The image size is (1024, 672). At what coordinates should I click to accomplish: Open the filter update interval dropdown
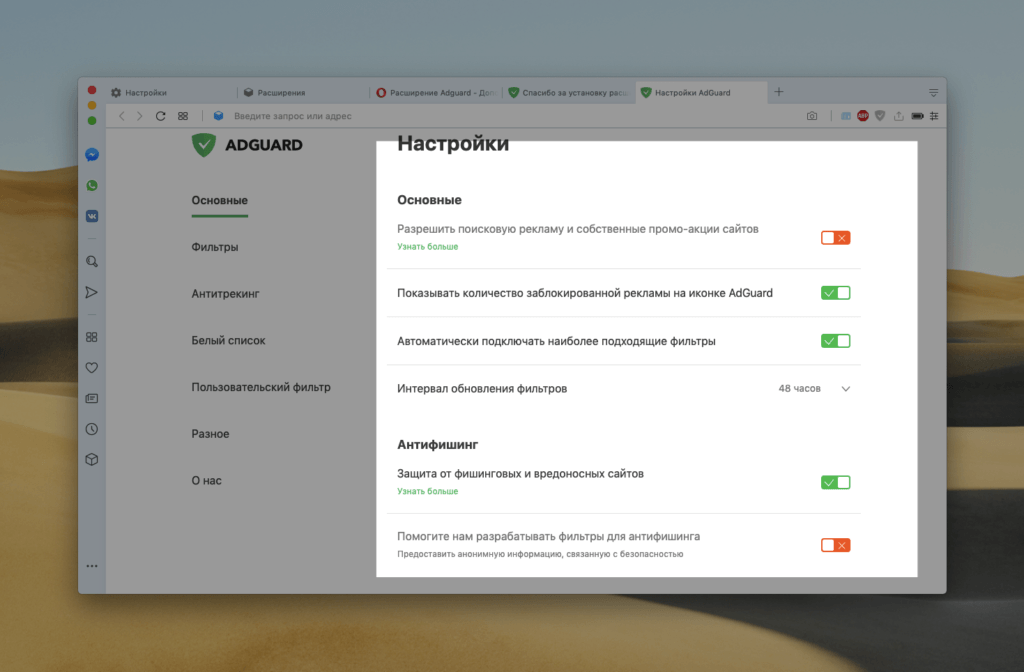coord(814,389)
